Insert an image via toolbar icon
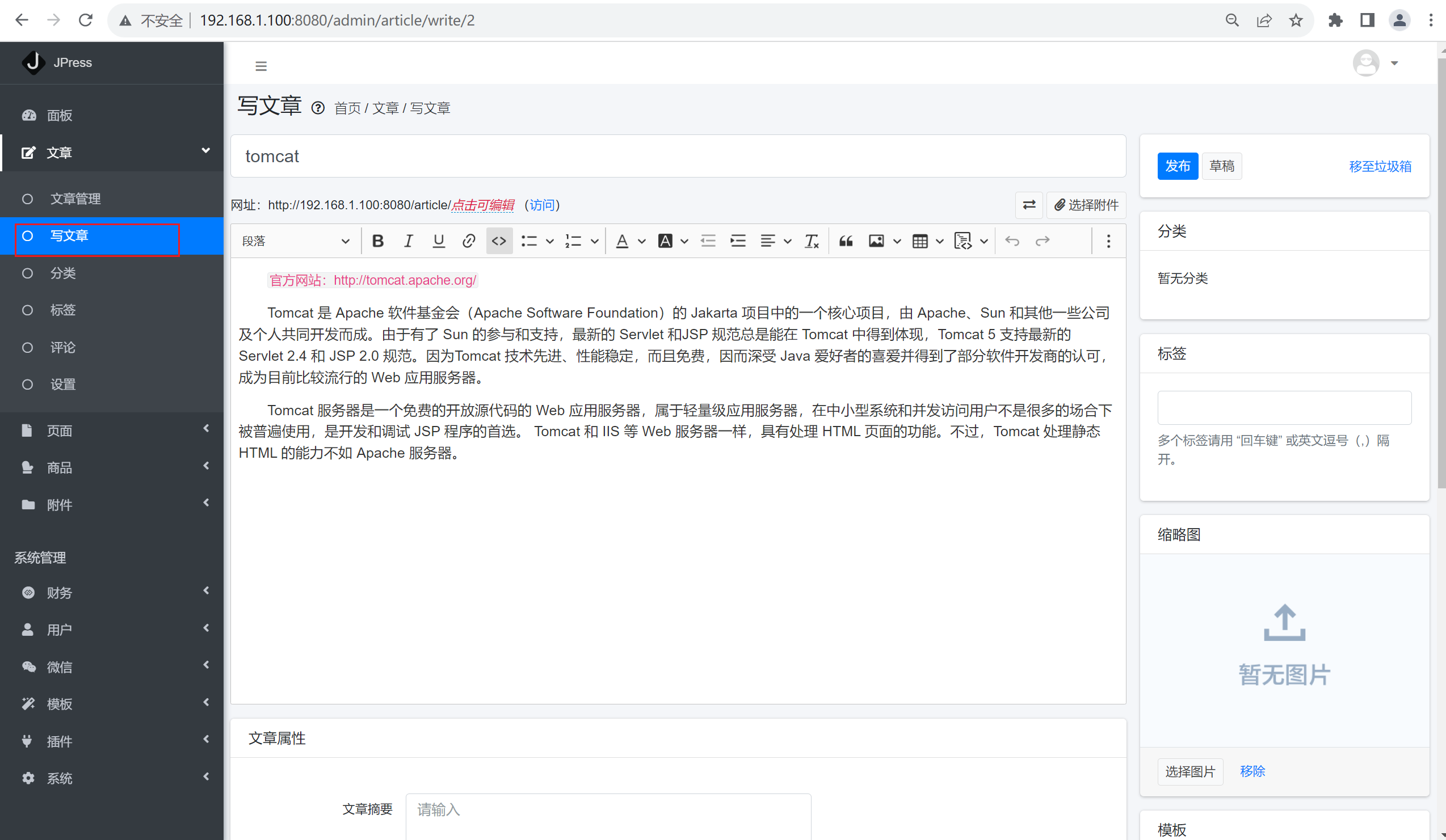 coord(876,242)
